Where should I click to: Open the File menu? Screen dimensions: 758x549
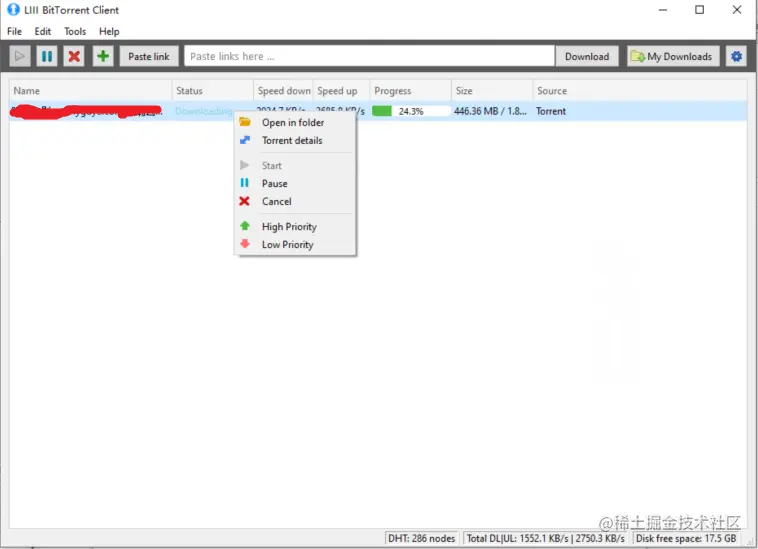click(15, 31)
